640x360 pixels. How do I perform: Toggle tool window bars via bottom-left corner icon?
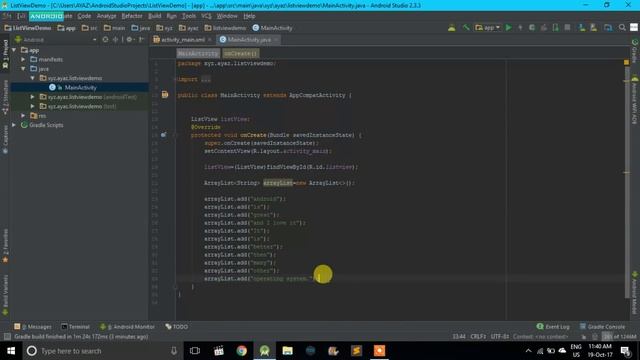(x=7, y=337)
